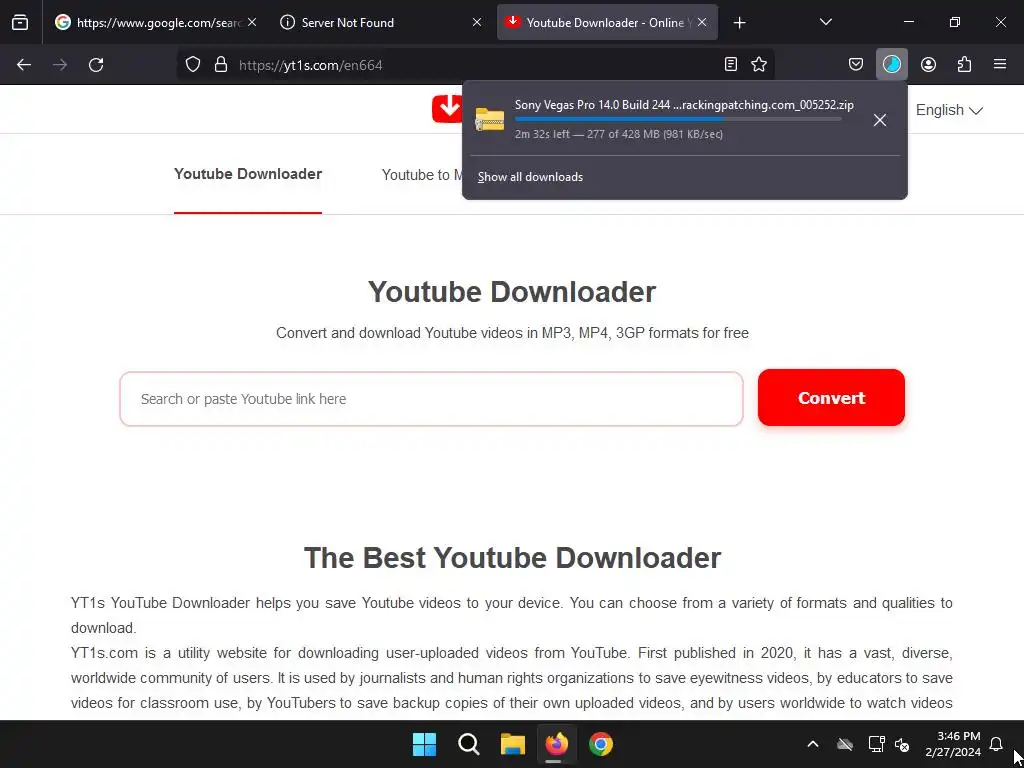1024x768 pixels.
Task: Click the download status text 2m 32s left
Action: tap(618, 135)
